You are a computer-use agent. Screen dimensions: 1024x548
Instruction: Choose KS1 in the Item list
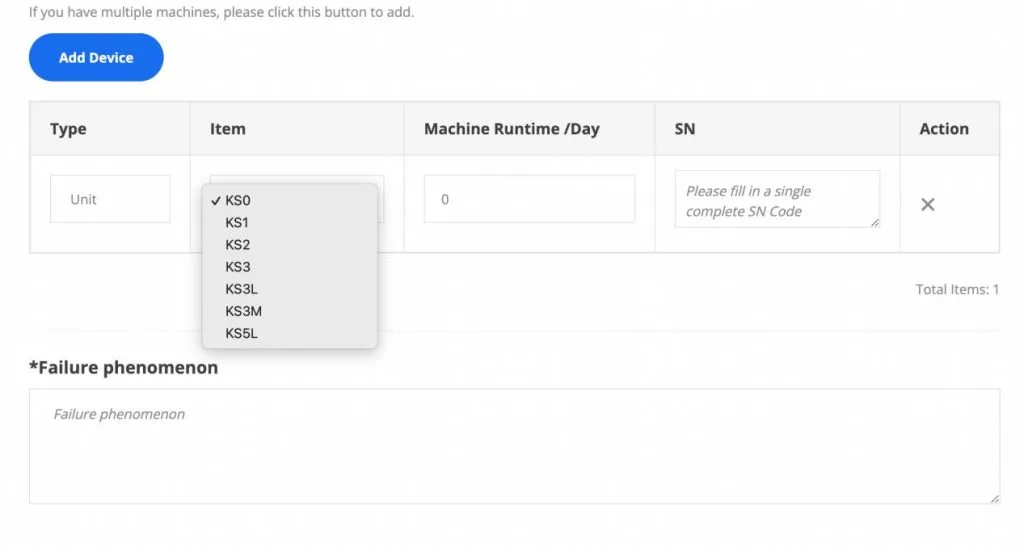pos(238,222)
